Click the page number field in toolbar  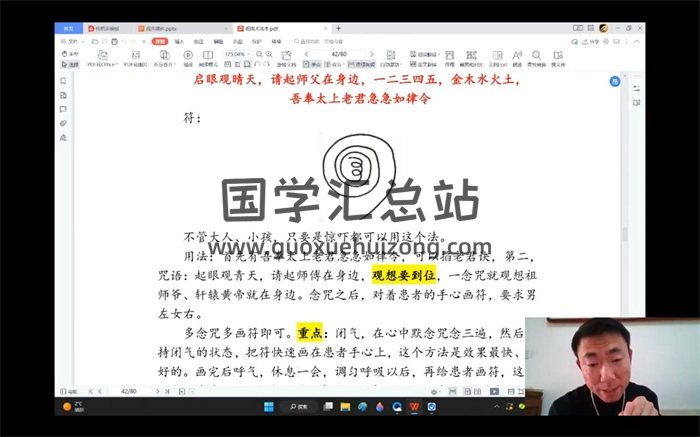pyautogui.click(x=339, y=54)
